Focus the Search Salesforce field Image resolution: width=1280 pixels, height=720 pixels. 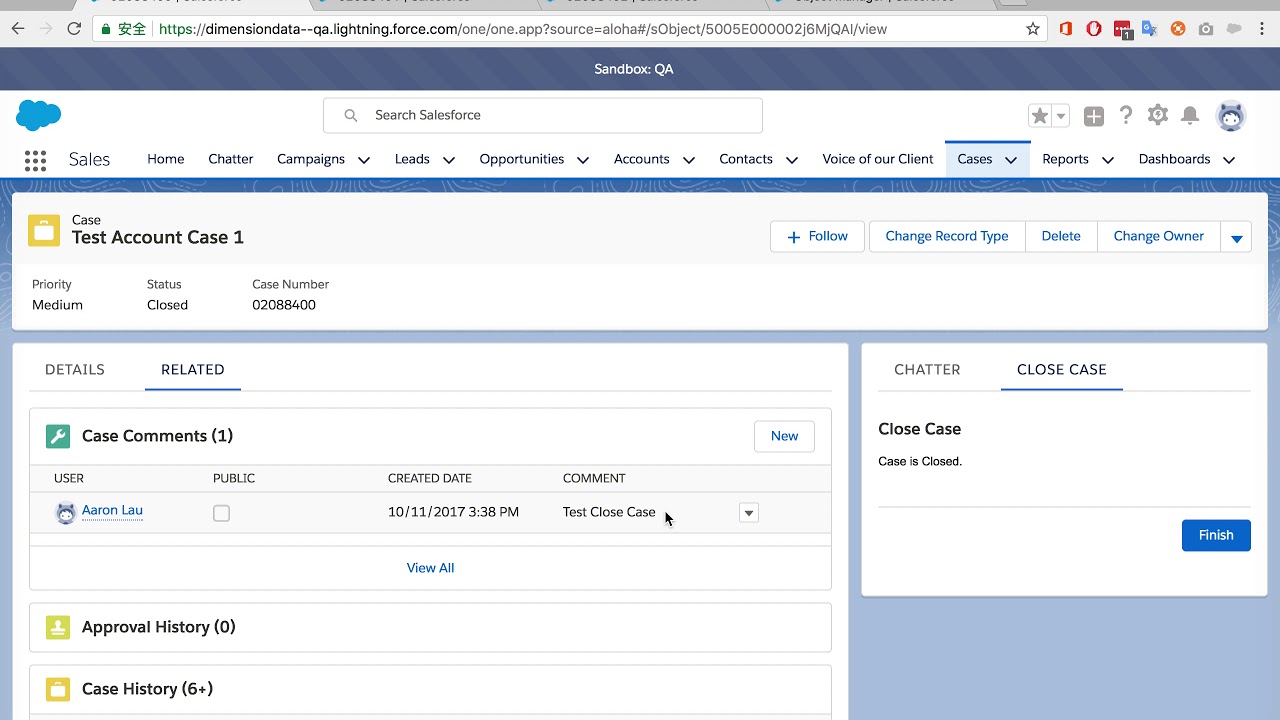pyautogui.click(x=543, y=115)
